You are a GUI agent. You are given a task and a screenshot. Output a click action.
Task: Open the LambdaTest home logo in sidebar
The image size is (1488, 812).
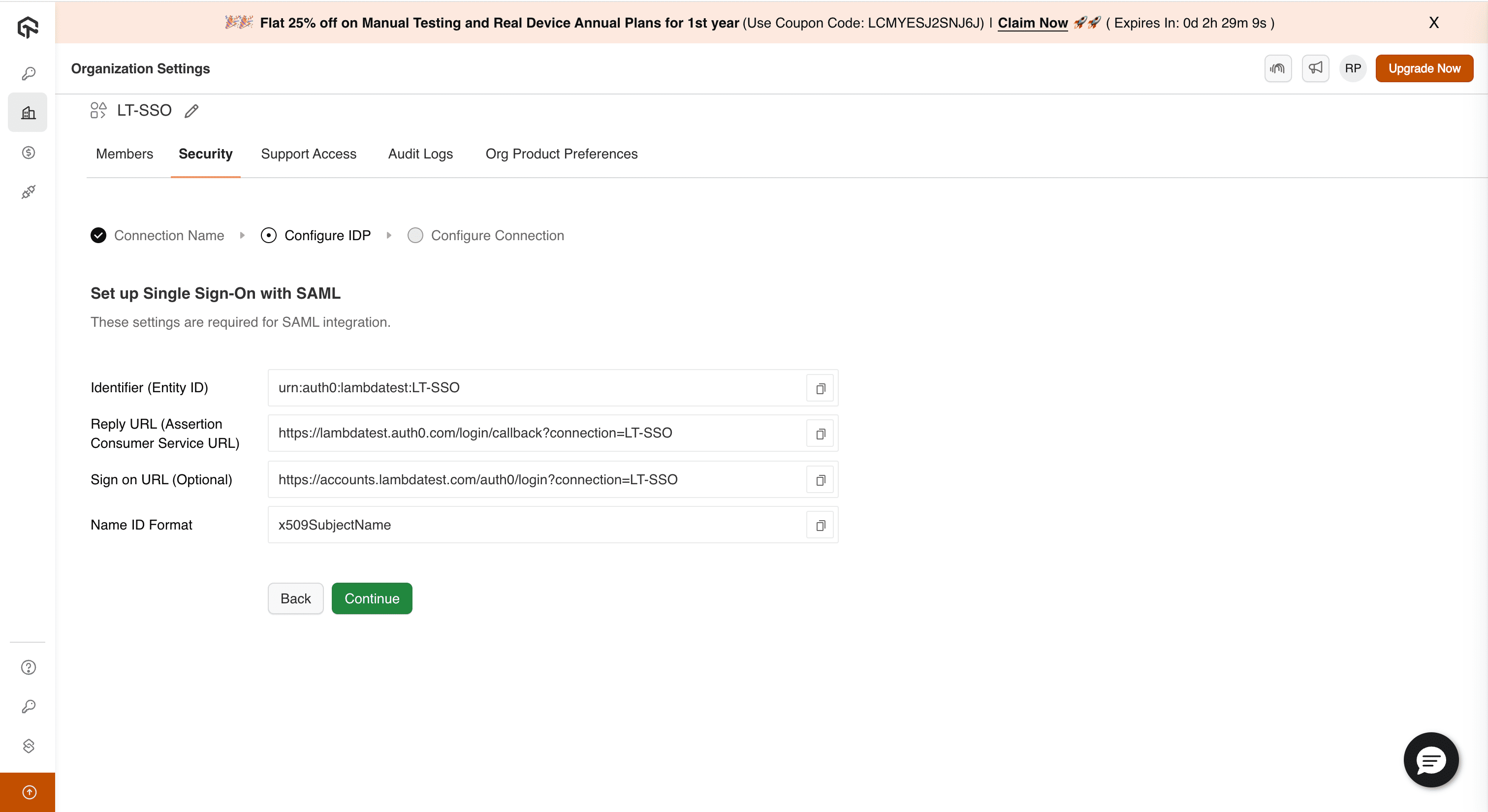(28, 27)
